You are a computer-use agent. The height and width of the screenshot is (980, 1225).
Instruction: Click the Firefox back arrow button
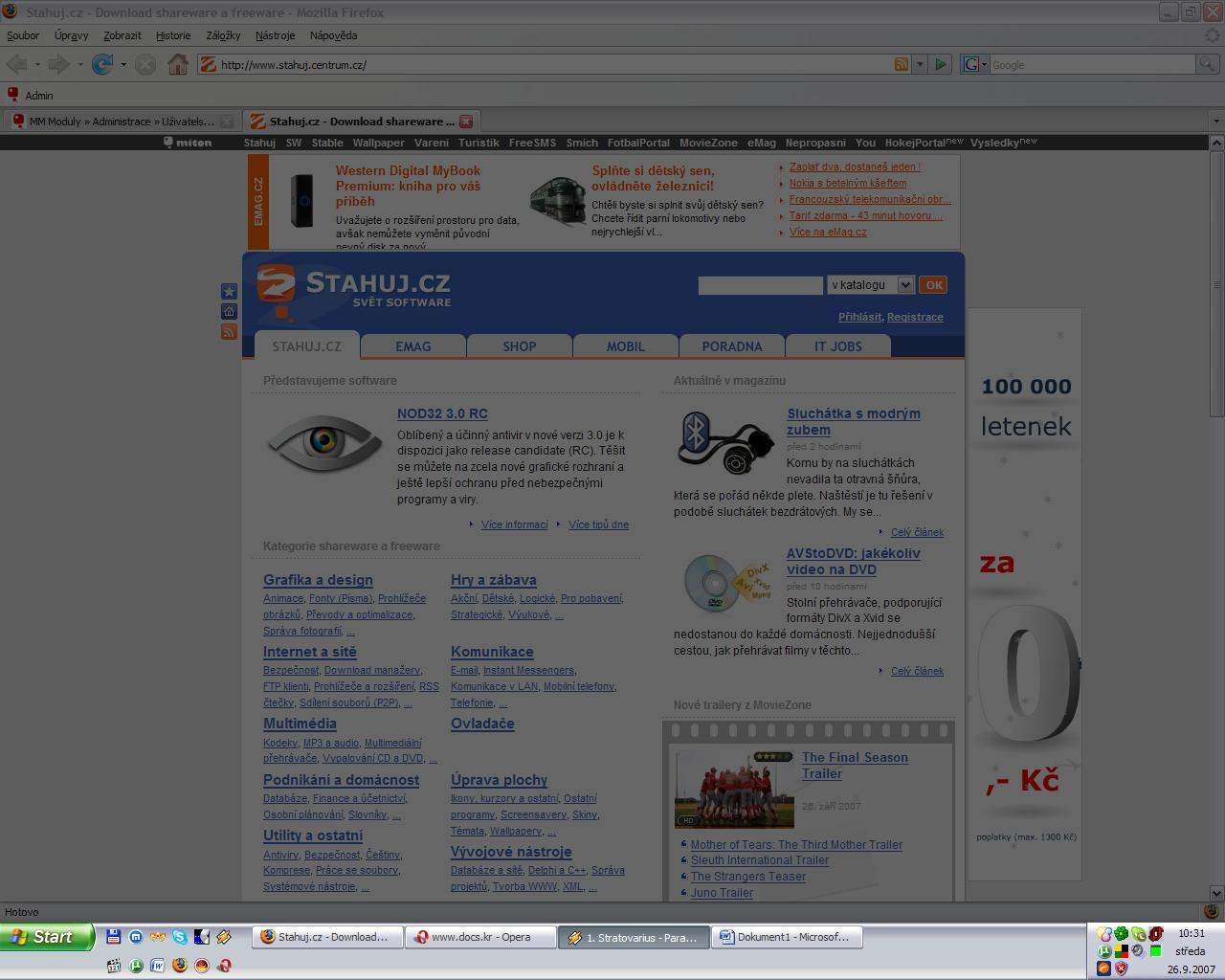coord(16,64)
